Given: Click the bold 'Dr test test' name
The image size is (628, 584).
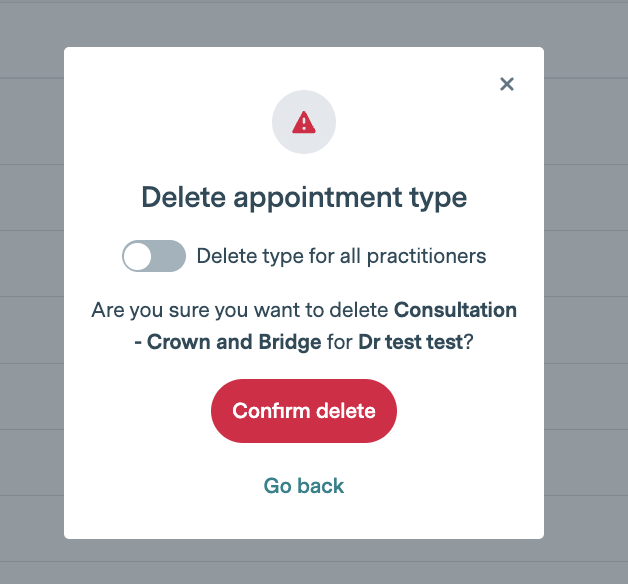Looking at the screenshot, I should pyautogui.click(x=409, y=342).
